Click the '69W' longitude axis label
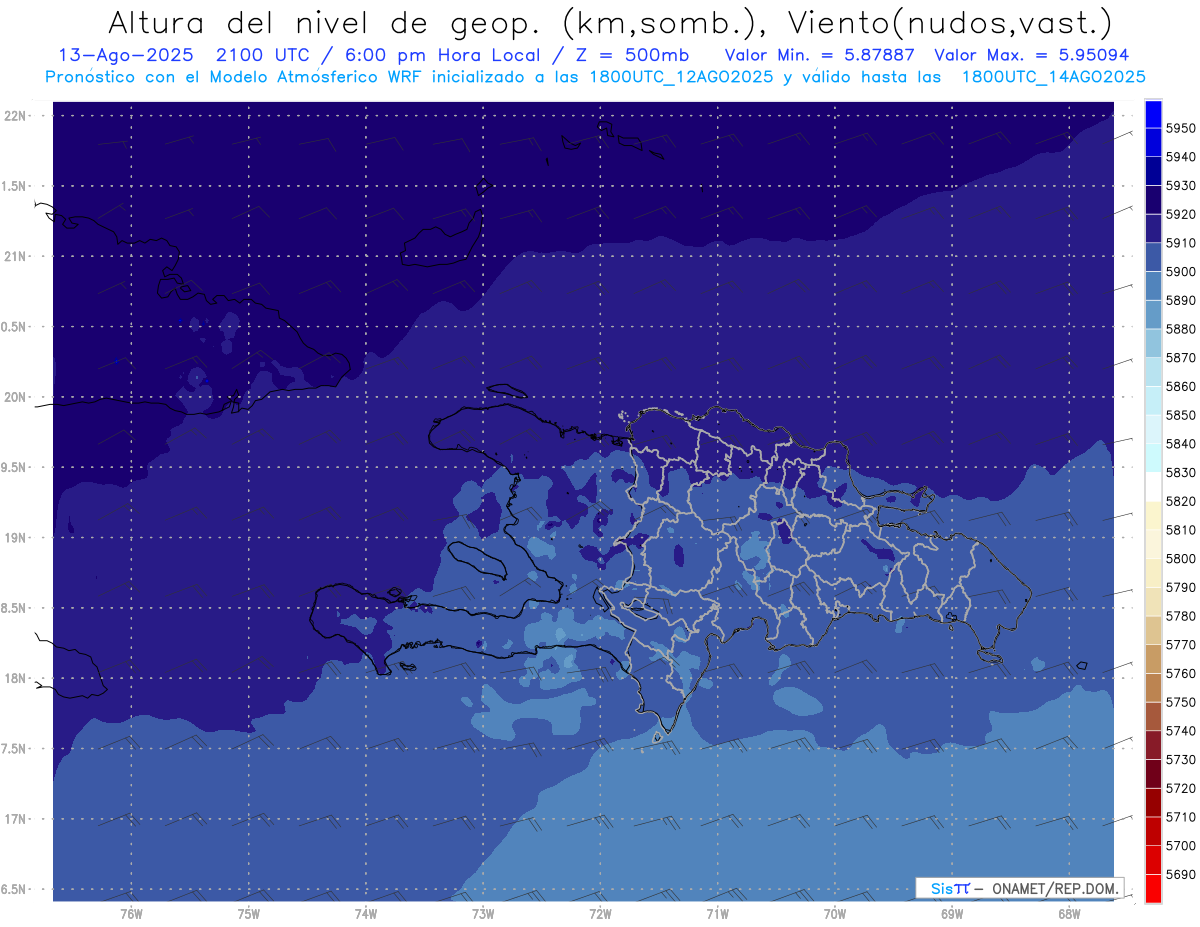Screen dimensions: 1200x927 point(952,913)
